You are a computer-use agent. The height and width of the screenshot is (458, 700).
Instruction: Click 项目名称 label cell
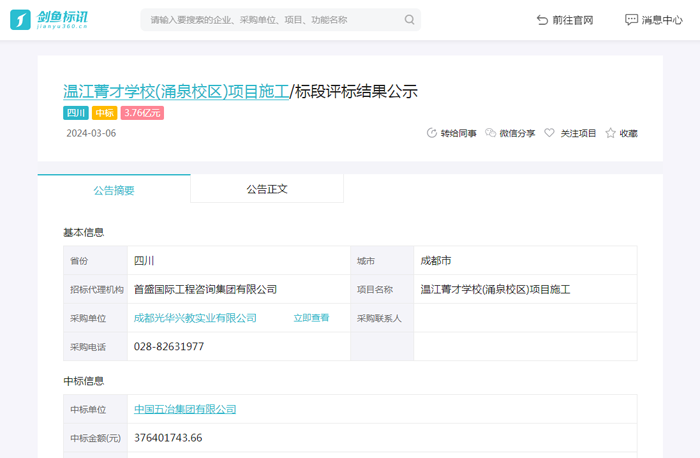click(x=382, y=289)
